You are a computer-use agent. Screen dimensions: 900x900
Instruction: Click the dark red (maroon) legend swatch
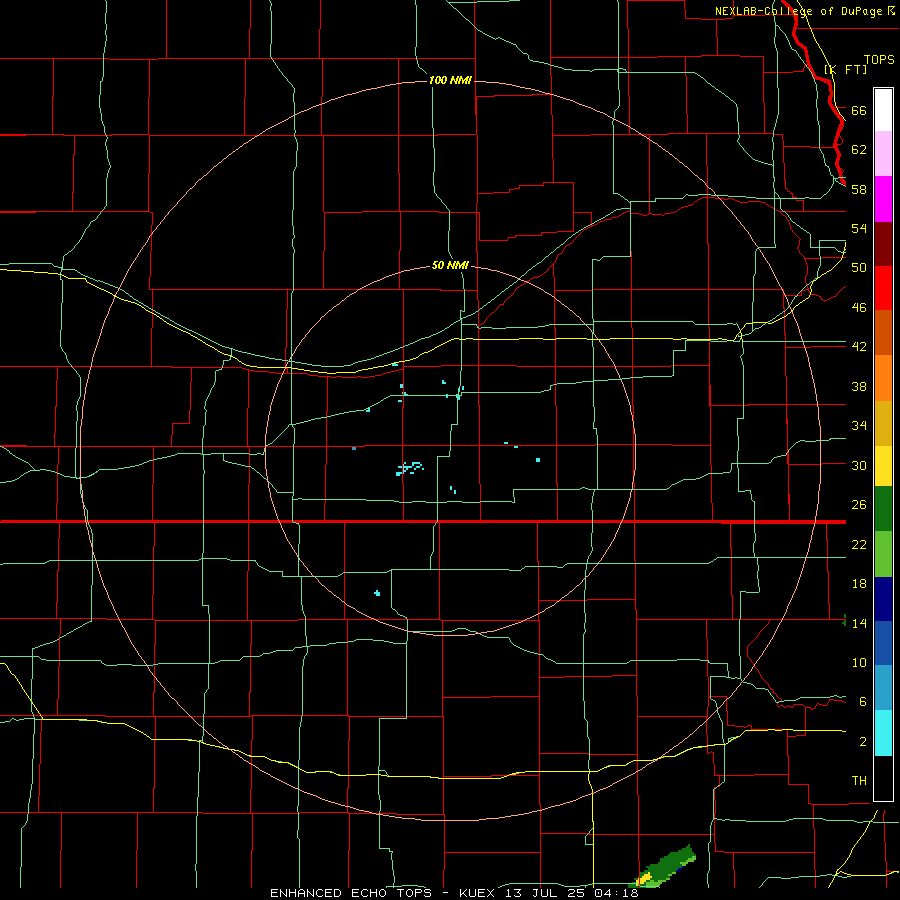point(883,243)
